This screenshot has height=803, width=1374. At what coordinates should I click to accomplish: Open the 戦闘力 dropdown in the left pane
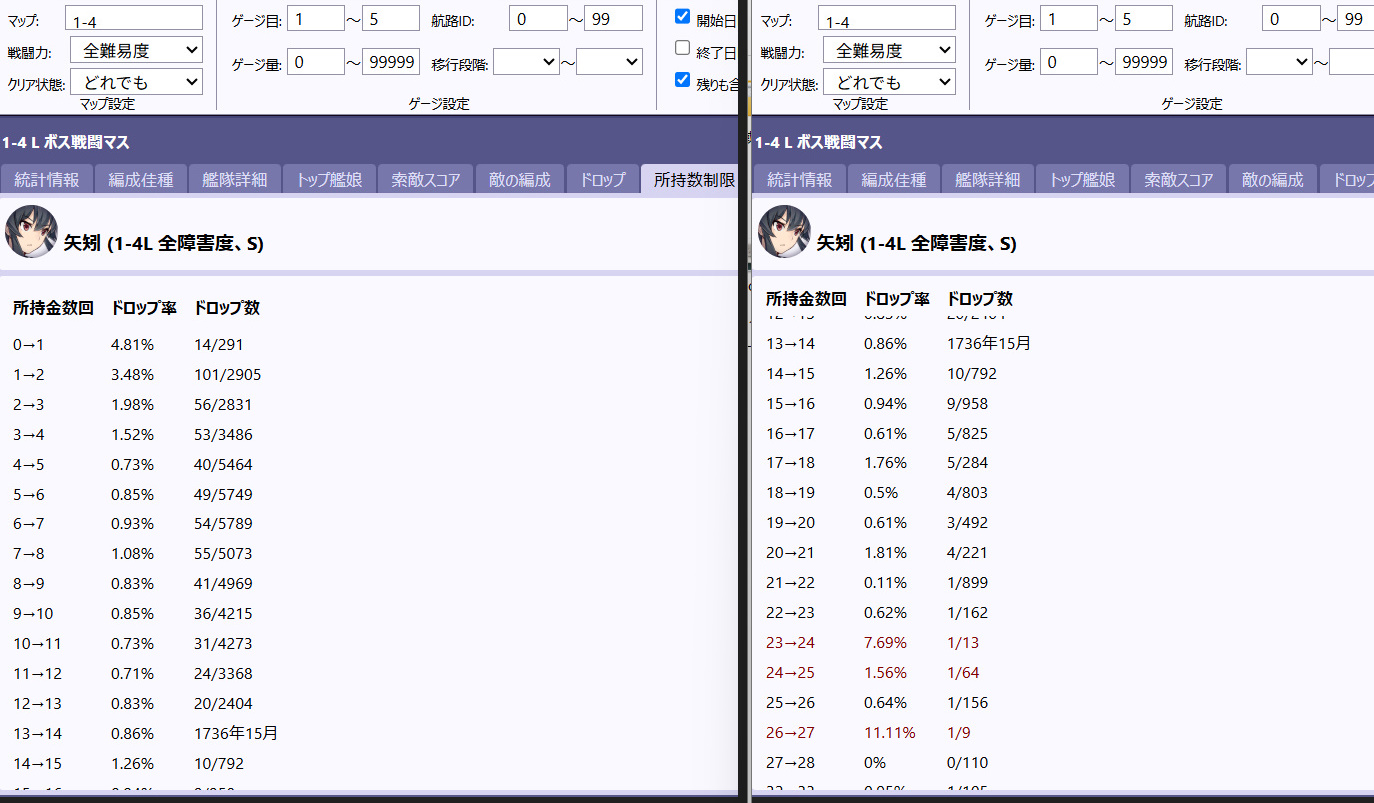pos(136,50)
